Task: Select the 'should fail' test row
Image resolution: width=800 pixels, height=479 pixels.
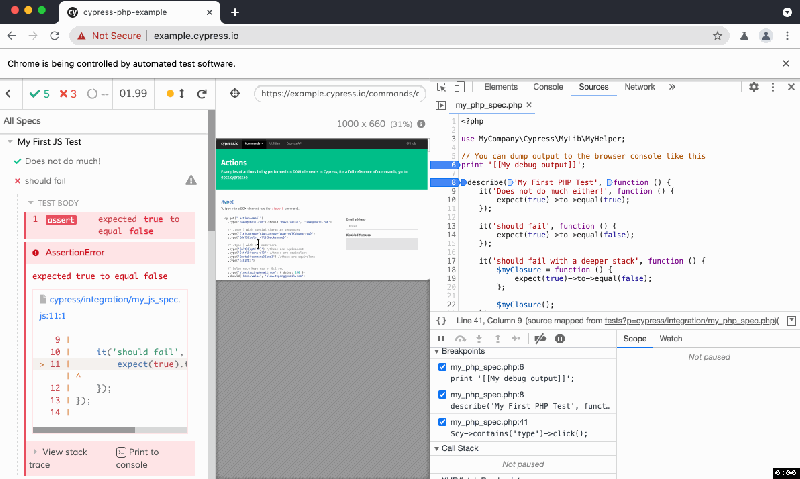Action: pos(104,181)
